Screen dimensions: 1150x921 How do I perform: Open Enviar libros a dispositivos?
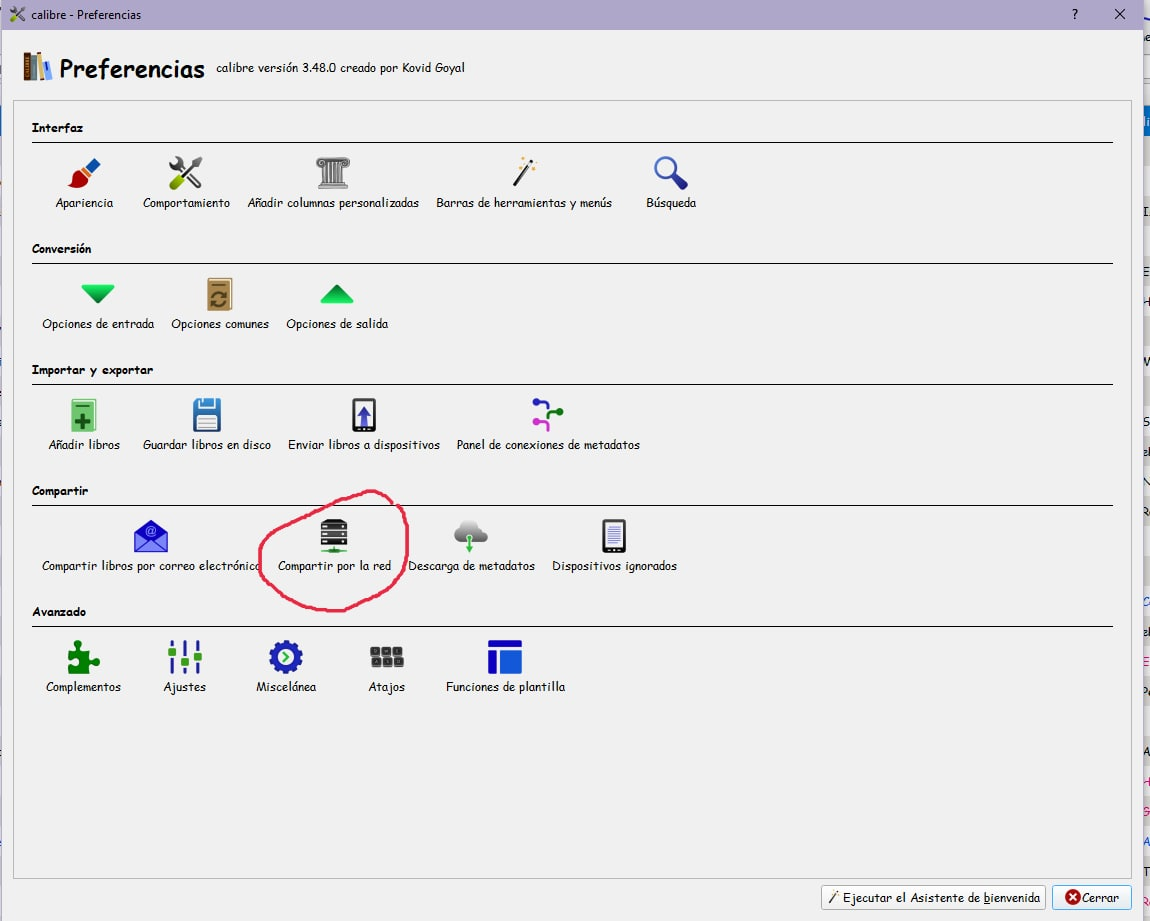click(x=364, y=425)
